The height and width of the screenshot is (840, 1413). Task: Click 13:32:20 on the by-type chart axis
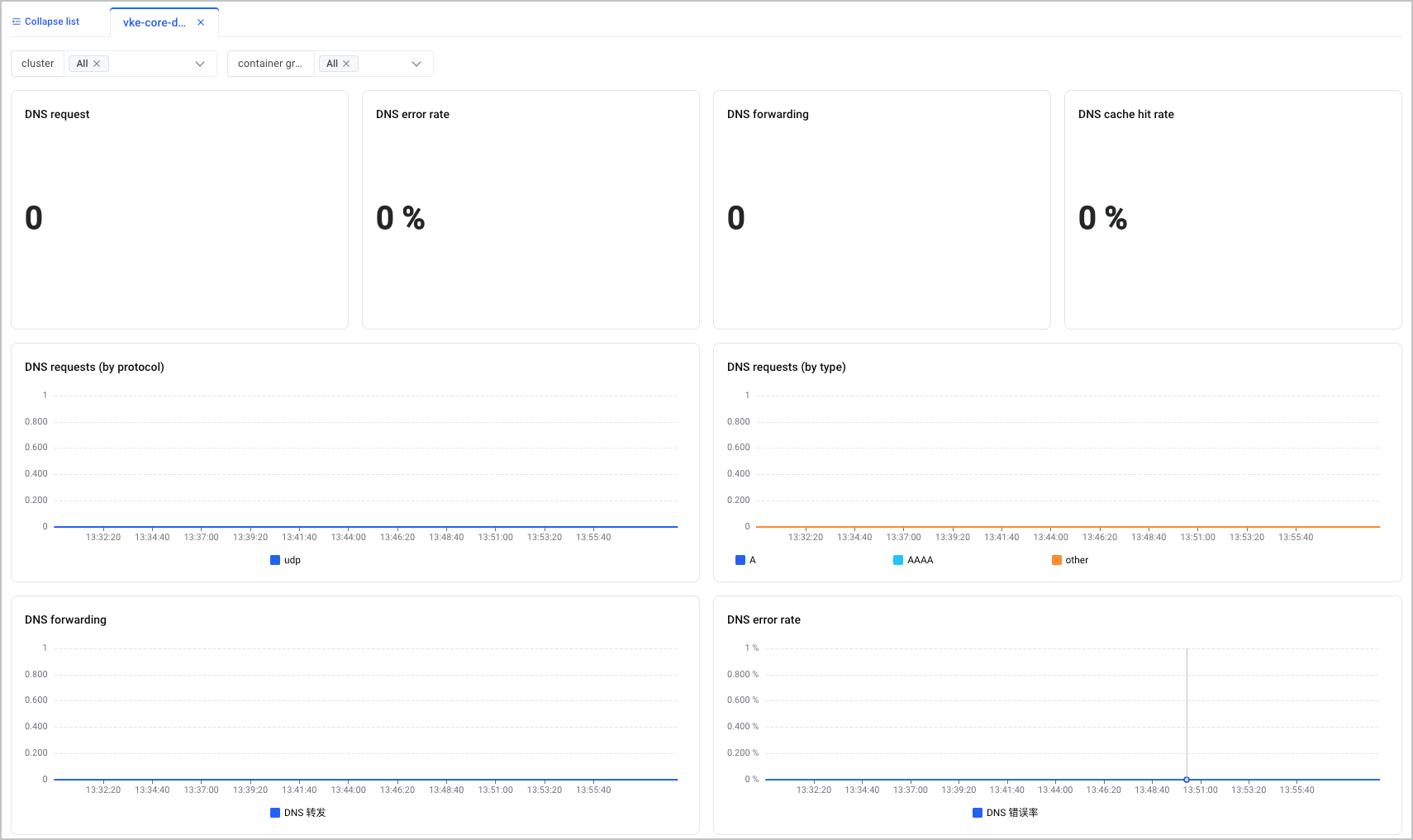806,537
